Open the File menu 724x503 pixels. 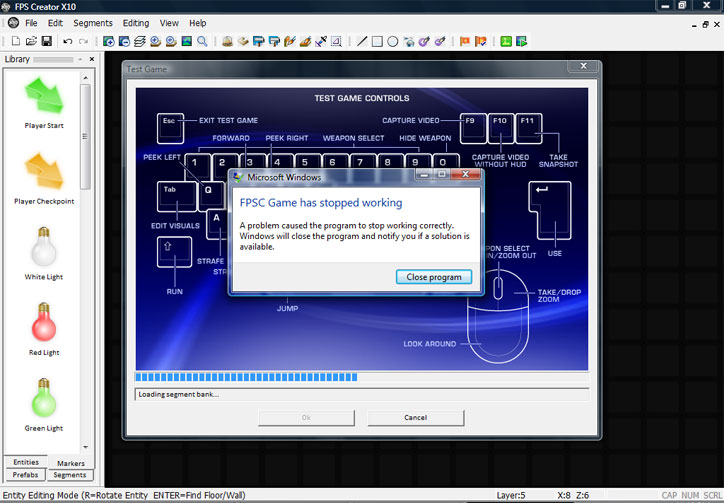click(31, 23)
